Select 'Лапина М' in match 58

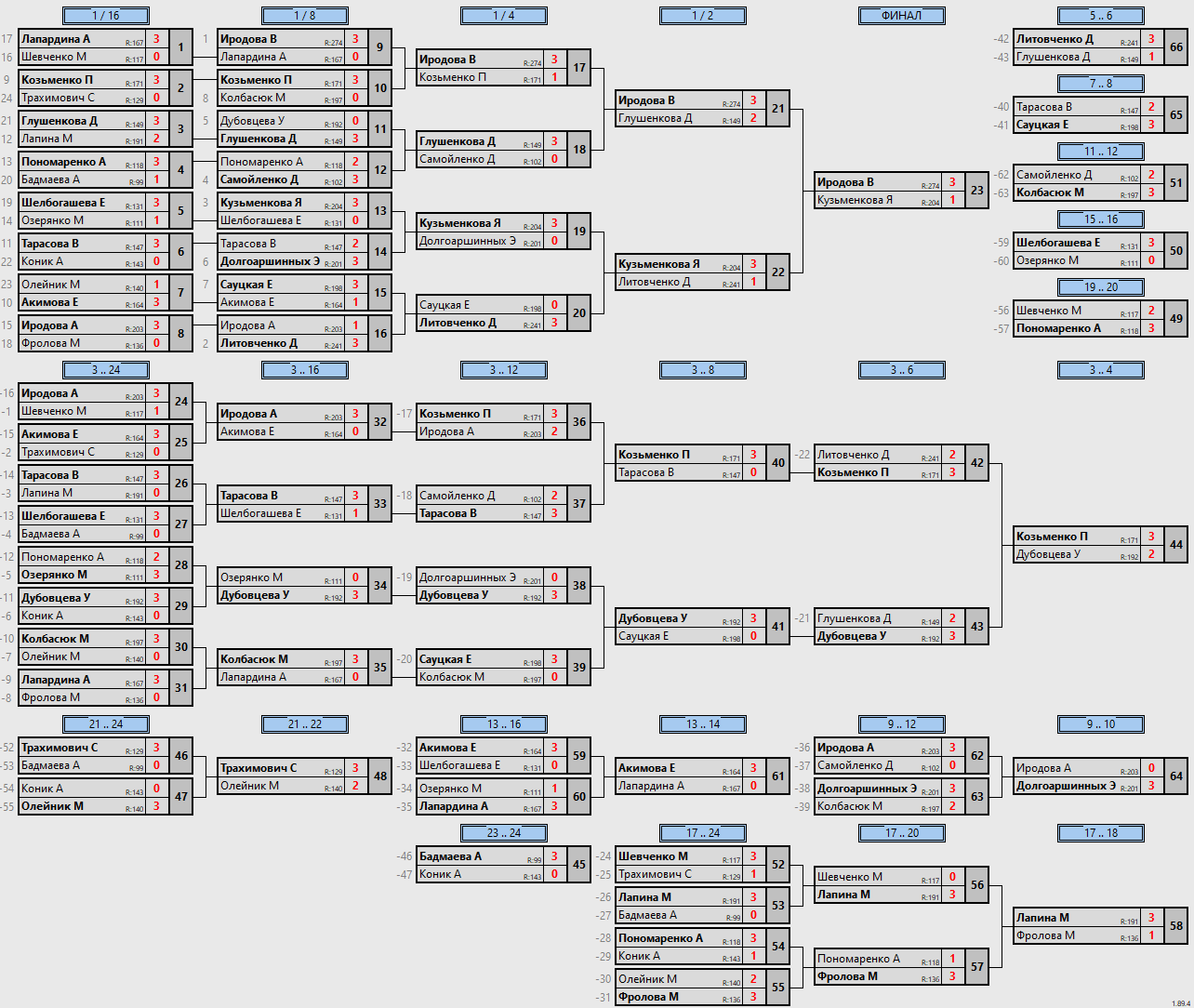point(1042,918)
